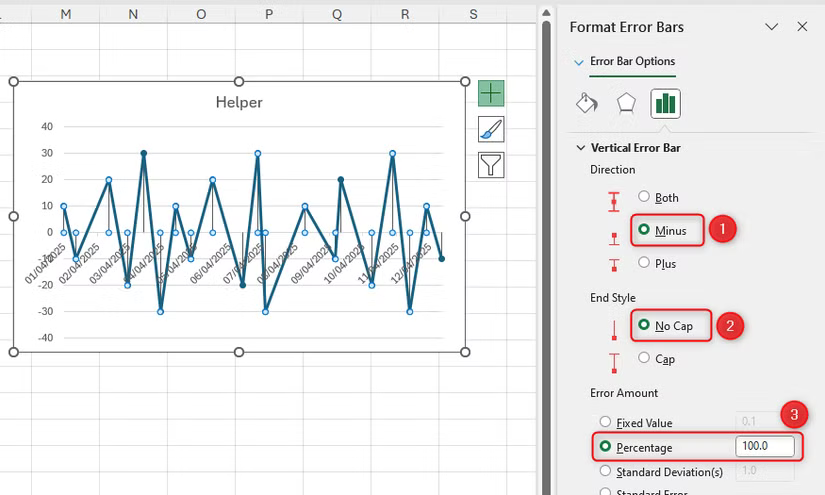The image size is (825, 495).
Task: Collapse Vertical Error Bar section
Action: pyautogui.click(x=581, y=148)
